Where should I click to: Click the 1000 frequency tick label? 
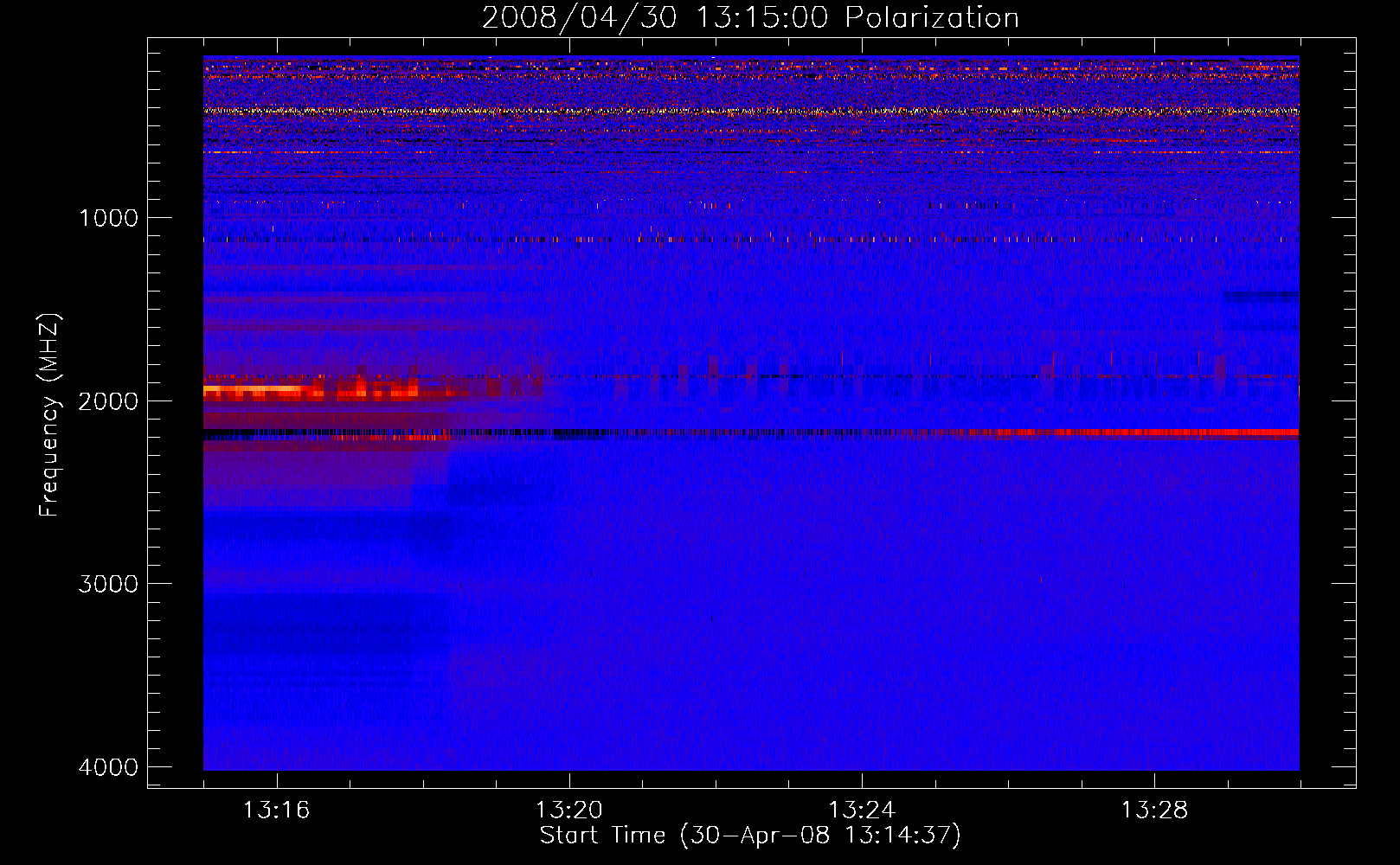pos(108,218)
